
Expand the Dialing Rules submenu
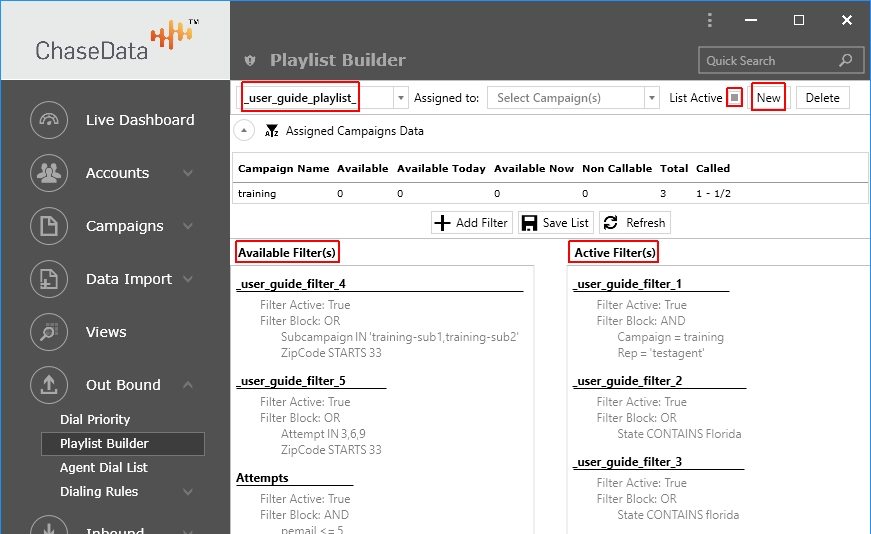tap(188, 492)
